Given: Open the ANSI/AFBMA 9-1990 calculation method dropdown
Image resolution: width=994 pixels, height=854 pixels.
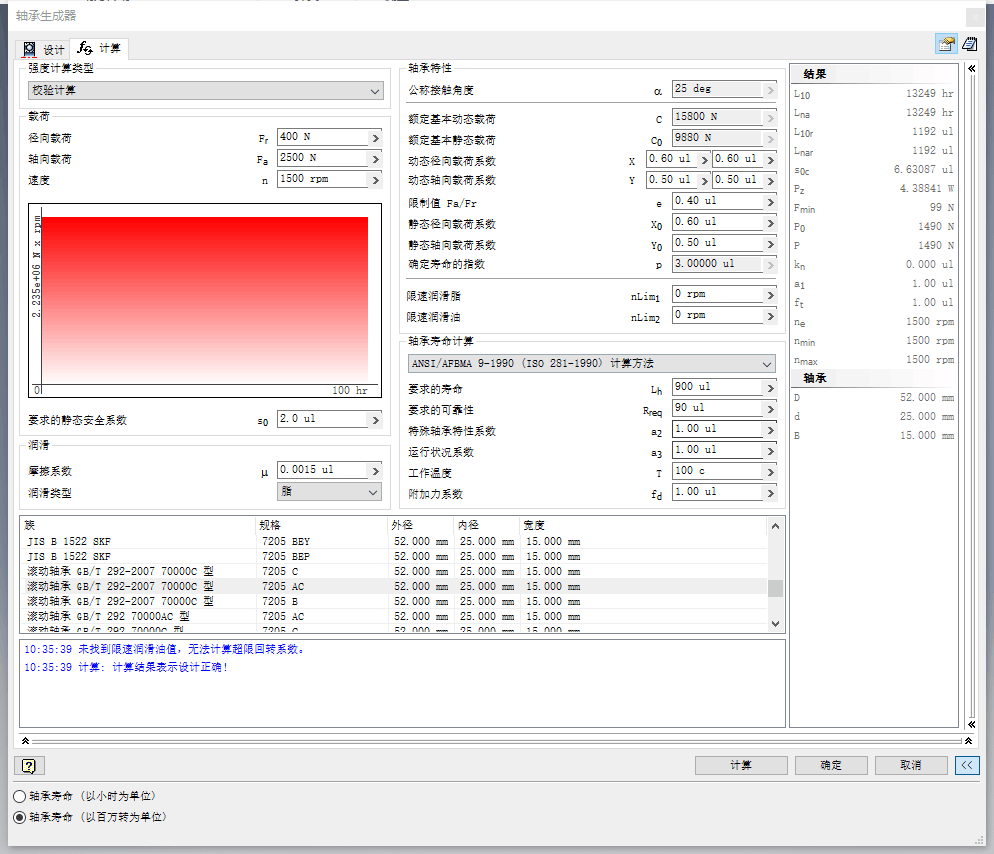Looking at the screenshot, I should point(591,363).
